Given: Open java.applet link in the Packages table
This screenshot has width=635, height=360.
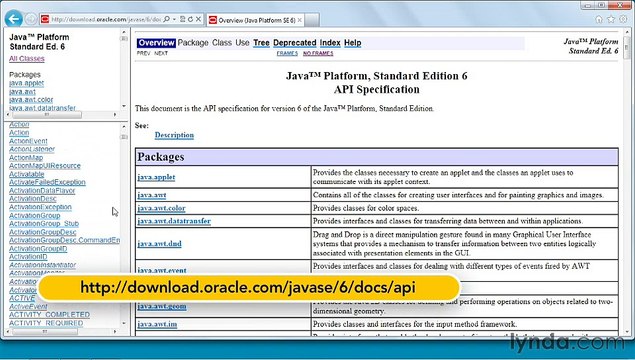Looking at the screenshot, I should (x=156, y=177).
